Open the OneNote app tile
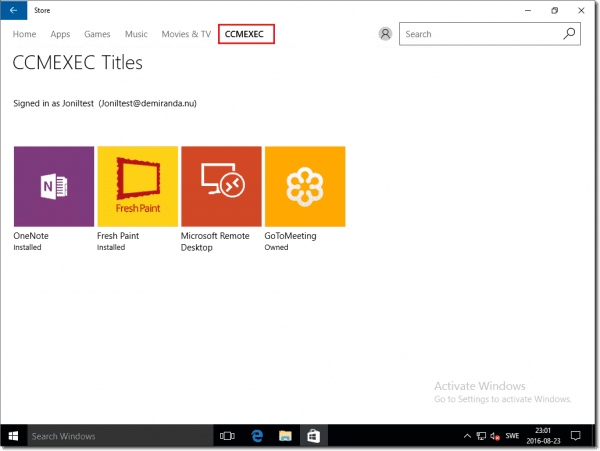The width and height of the screenshot is (600, 451). point(54,186)
